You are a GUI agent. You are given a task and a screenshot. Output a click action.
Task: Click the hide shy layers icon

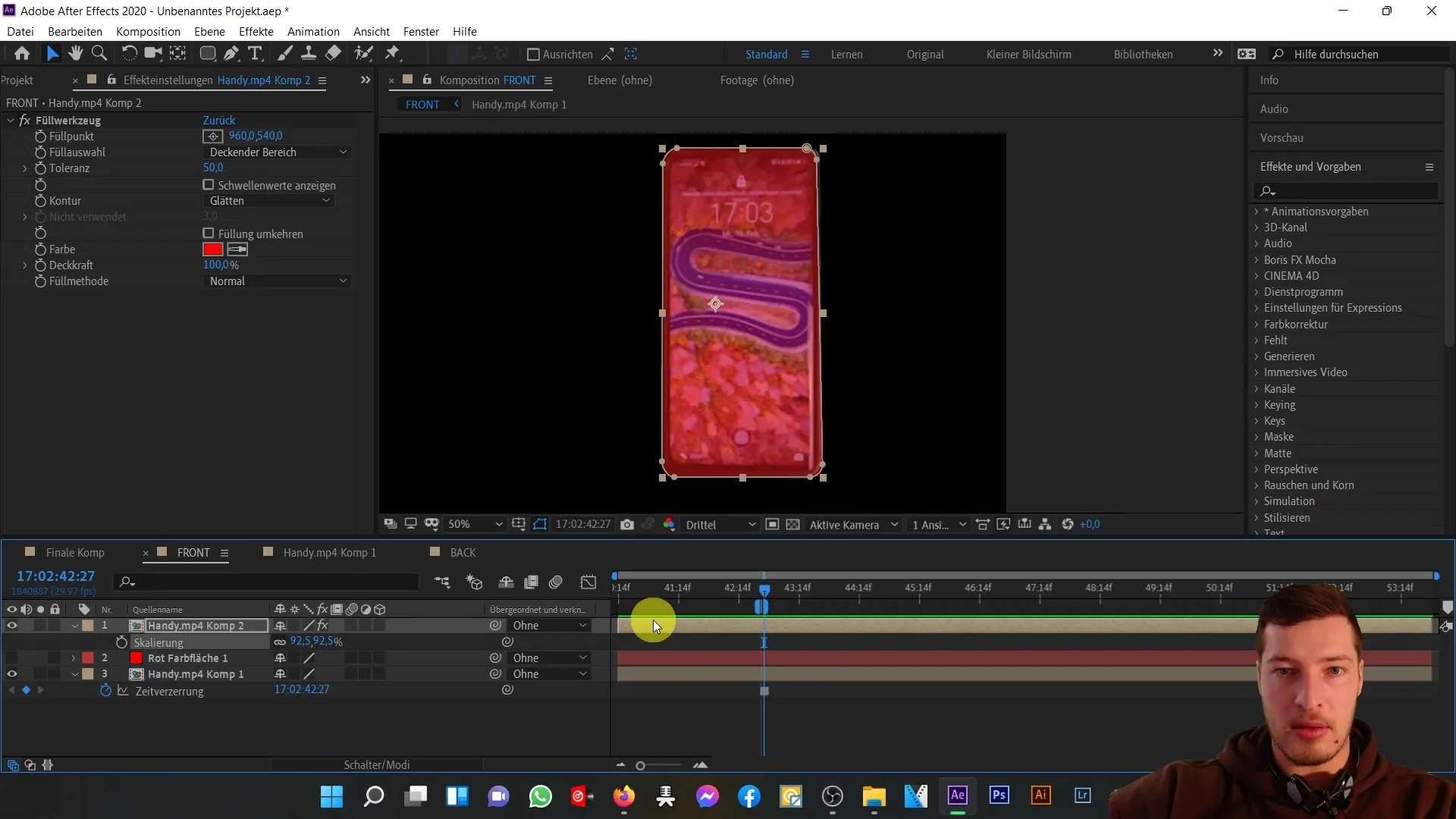pos(506,582)
